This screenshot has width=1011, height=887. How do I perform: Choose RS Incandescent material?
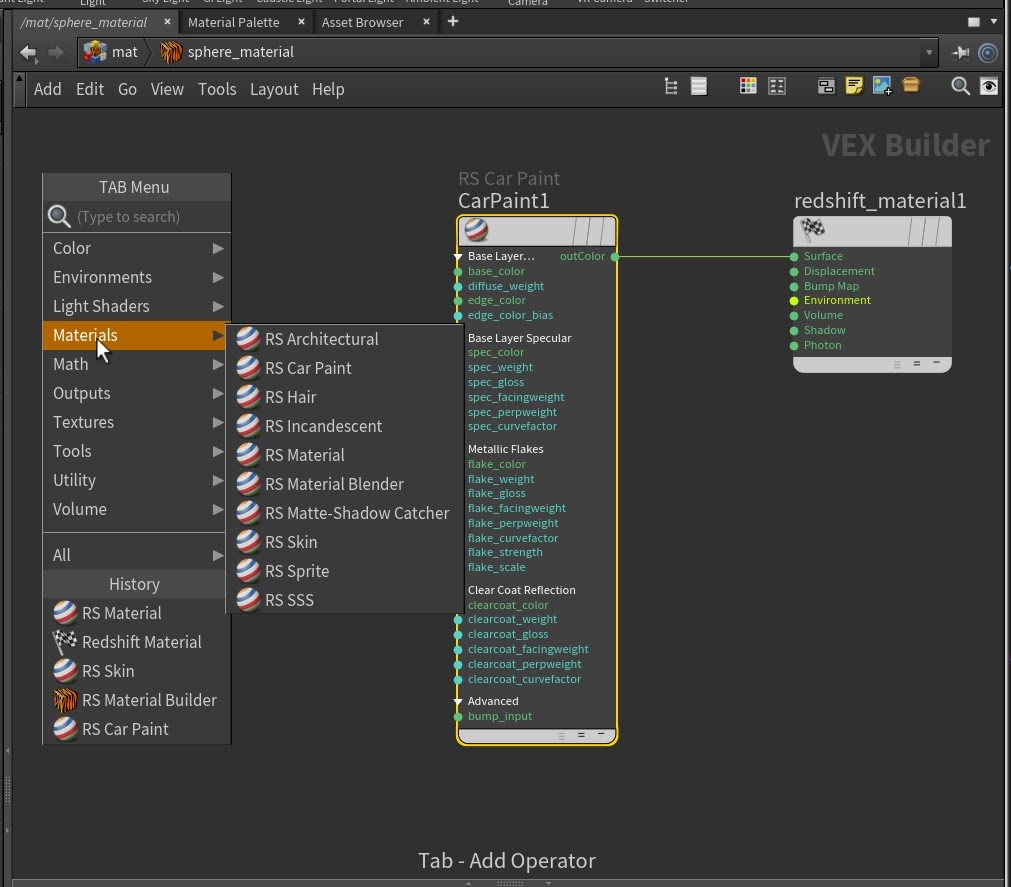345,426
